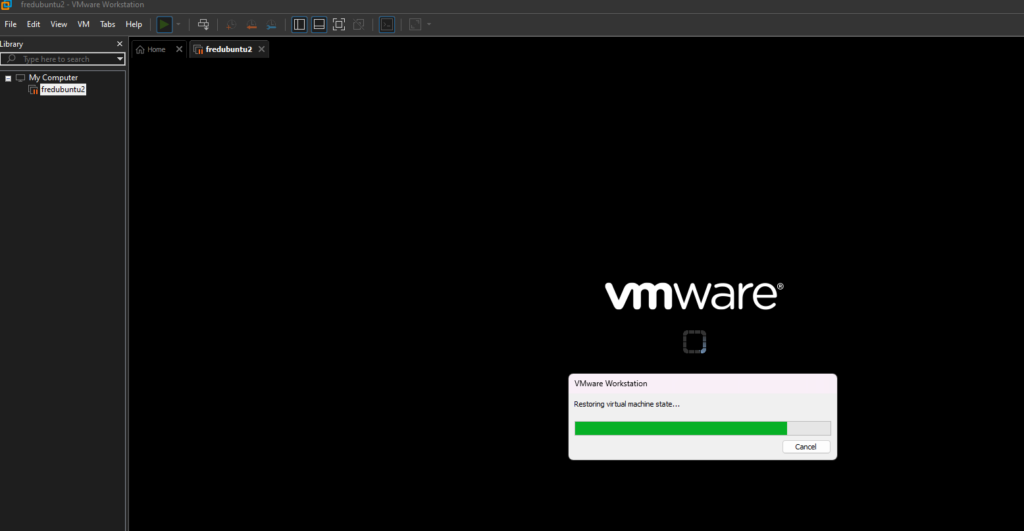This screenshot has width=1024, height=531.
Task: Open the Tabs menu
Action: (x=107, y=24)
